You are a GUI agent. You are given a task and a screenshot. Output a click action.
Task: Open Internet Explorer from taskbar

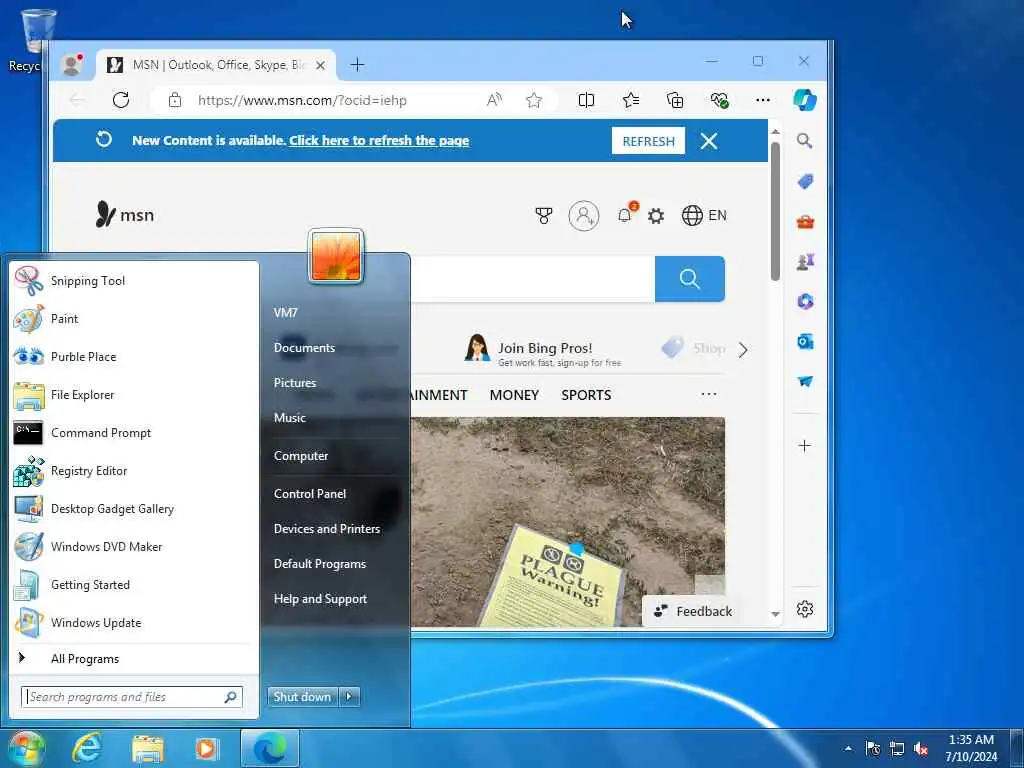(x=87, y=748)
